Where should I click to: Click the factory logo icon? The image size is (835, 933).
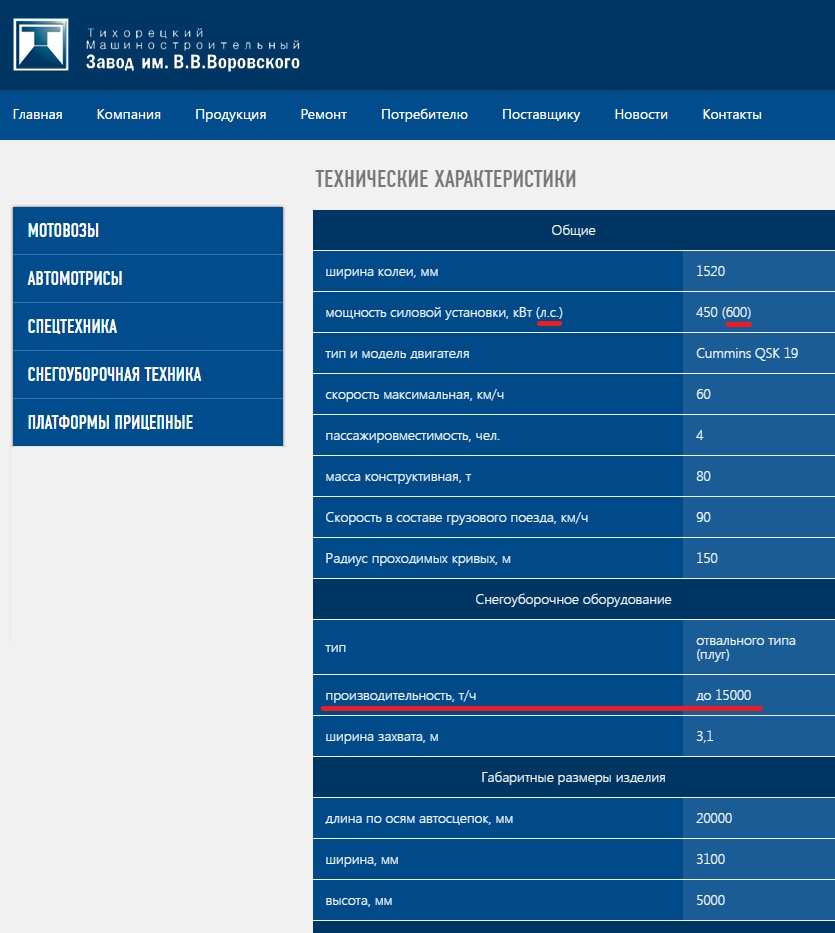[41, 45]
